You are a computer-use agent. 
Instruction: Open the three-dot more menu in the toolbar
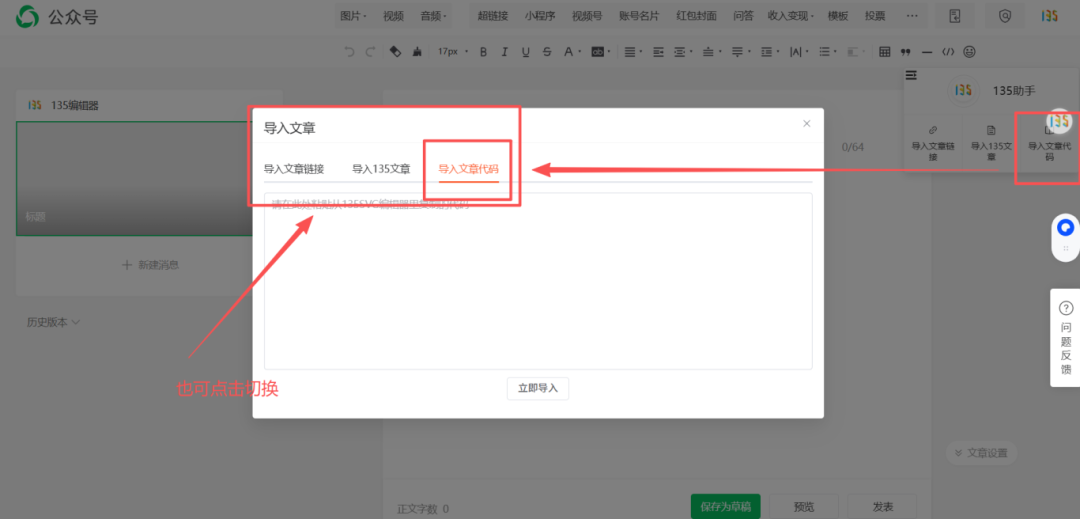(912, 16)
